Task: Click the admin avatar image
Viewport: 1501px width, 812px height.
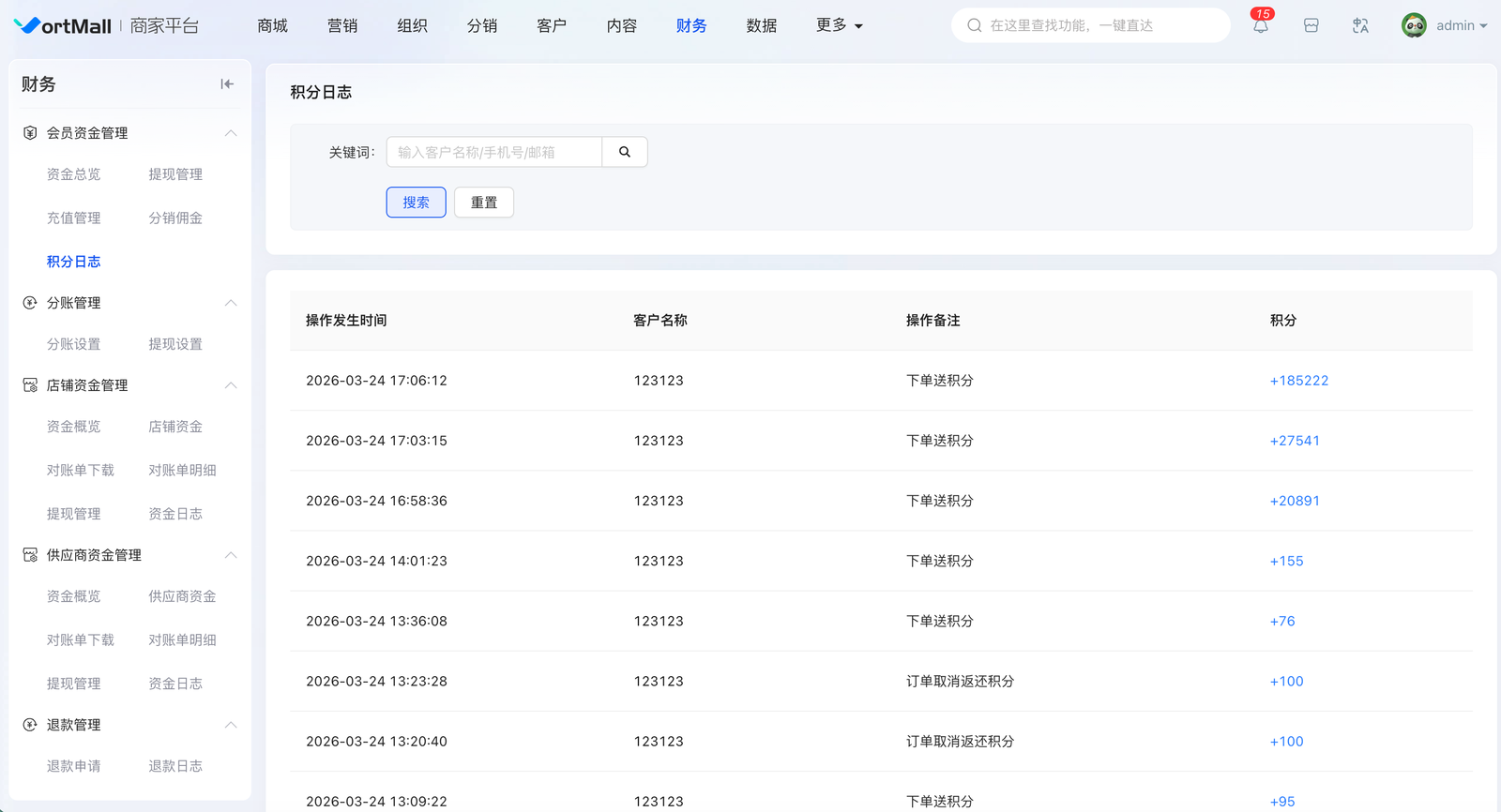Action: pos(1414,25)
